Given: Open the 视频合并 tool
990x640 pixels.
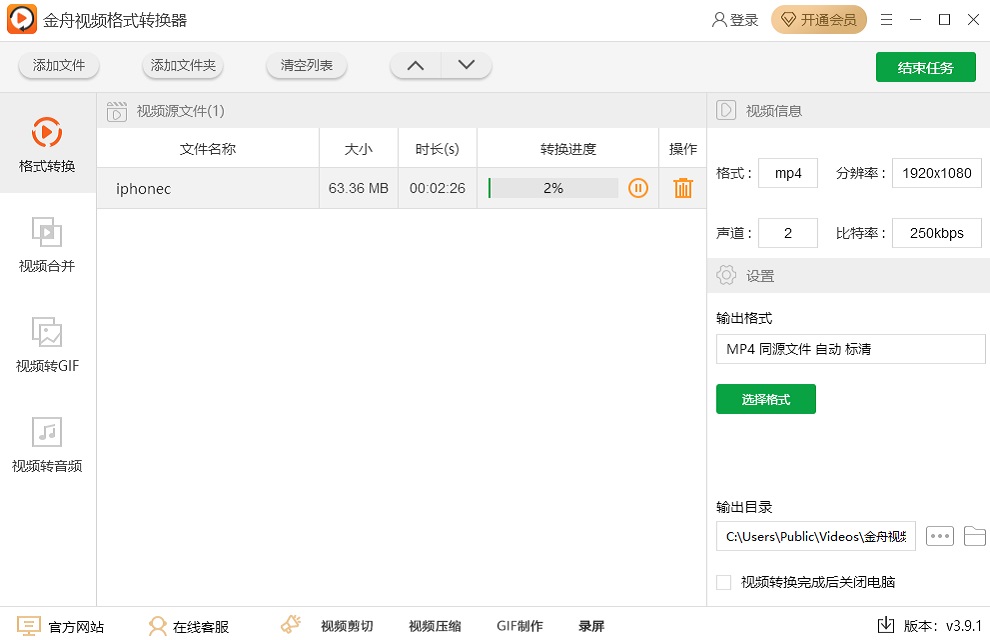Looking at the screenshot, I should (47, 243).
